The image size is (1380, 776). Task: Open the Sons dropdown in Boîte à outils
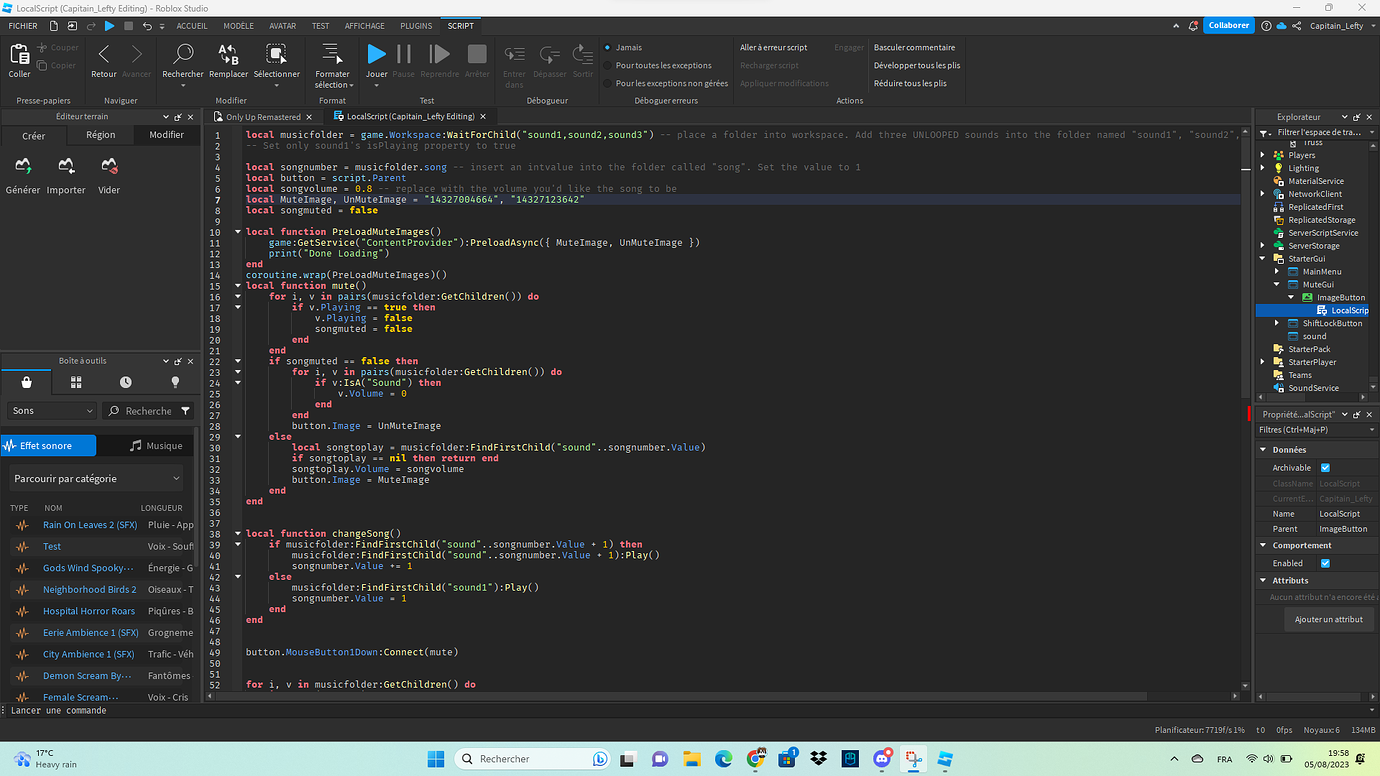pos(51,410)
